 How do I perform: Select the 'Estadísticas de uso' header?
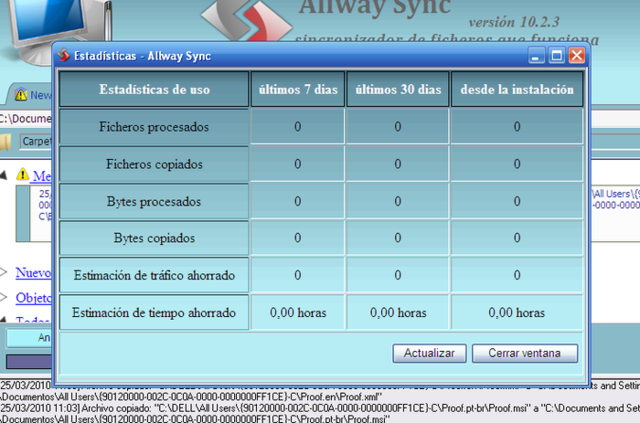[x=154, y=89]
